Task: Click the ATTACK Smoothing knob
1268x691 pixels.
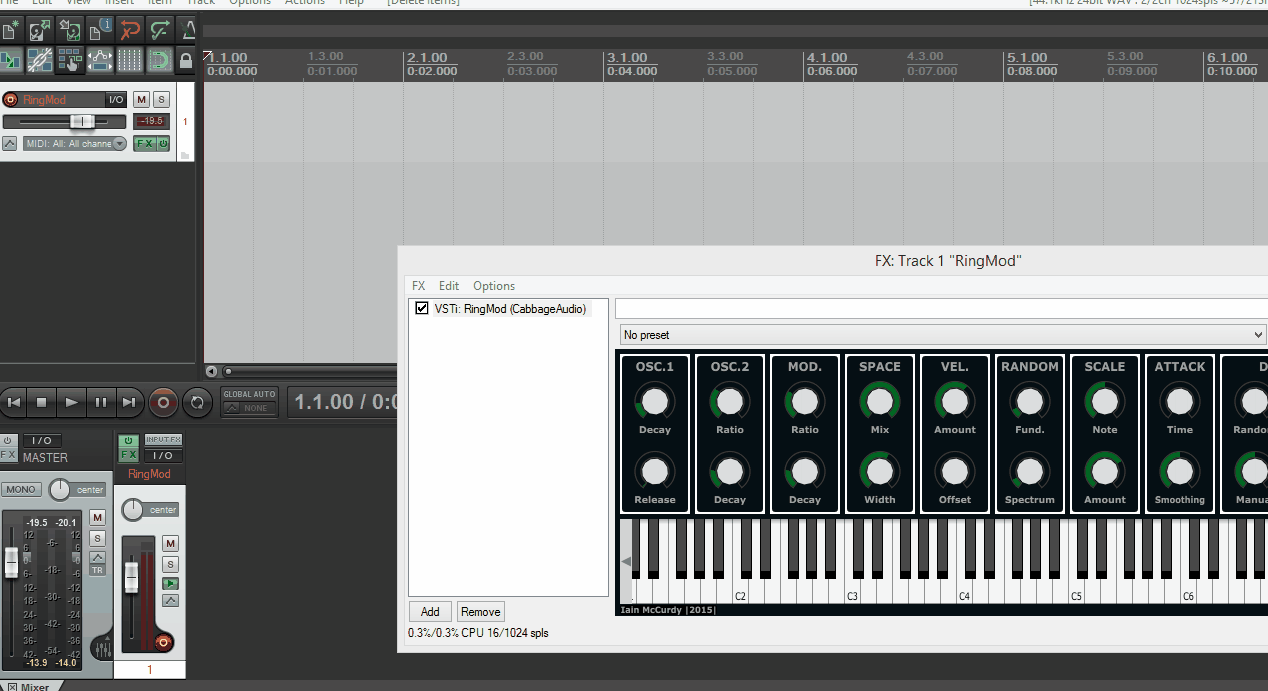Action: [1180, 471]
